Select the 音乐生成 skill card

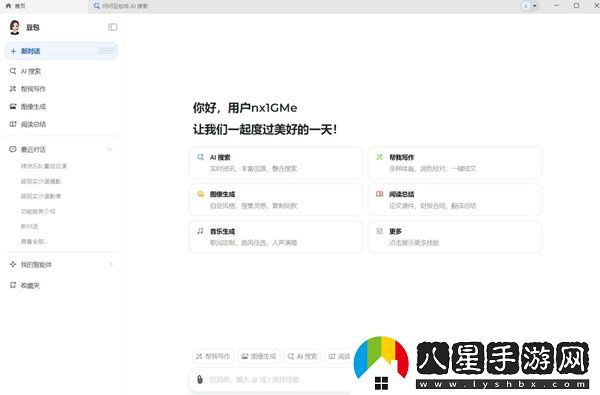pos(276,237)
